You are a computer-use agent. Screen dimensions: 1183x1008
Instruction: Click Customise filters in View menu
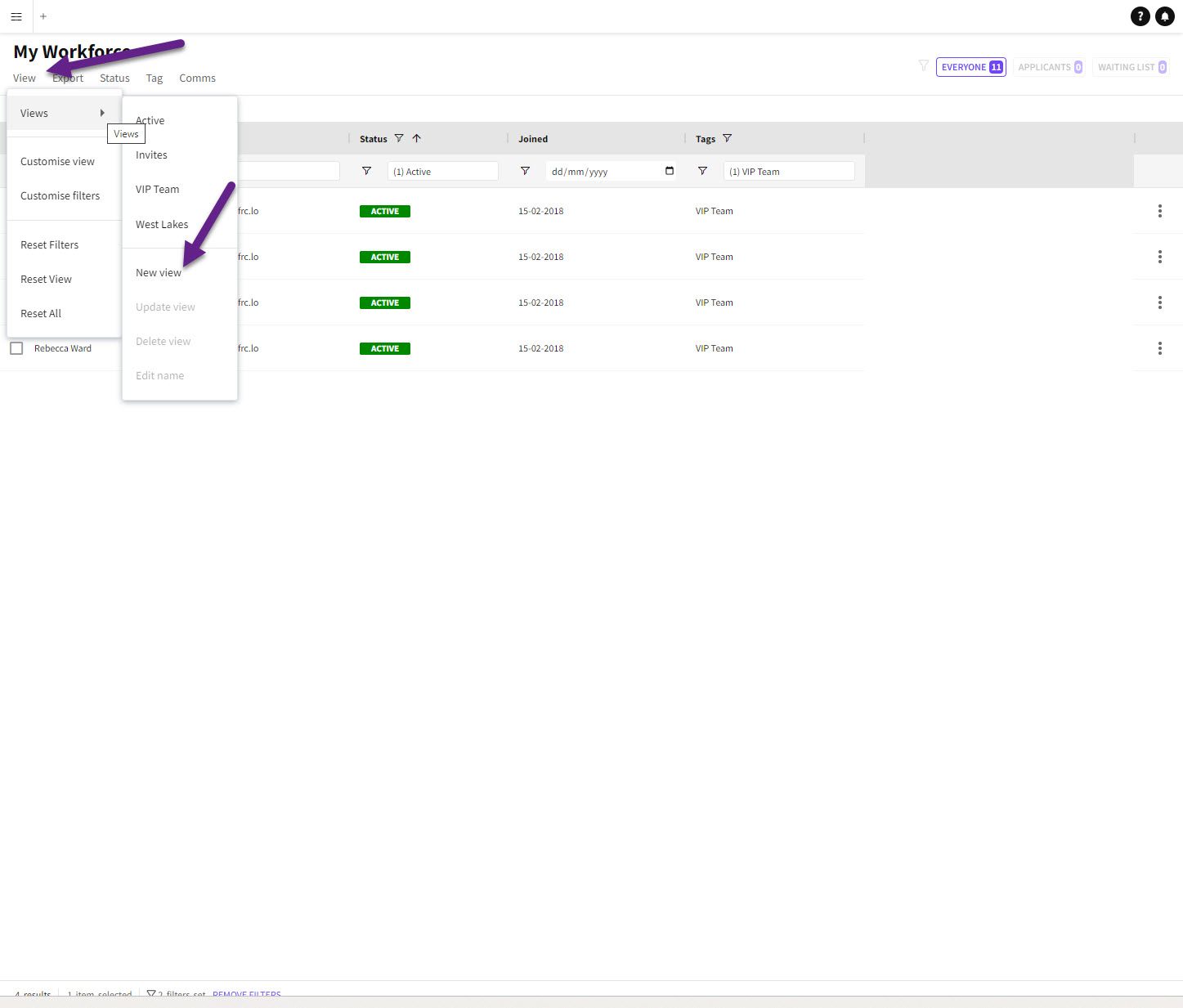(60, 196)
